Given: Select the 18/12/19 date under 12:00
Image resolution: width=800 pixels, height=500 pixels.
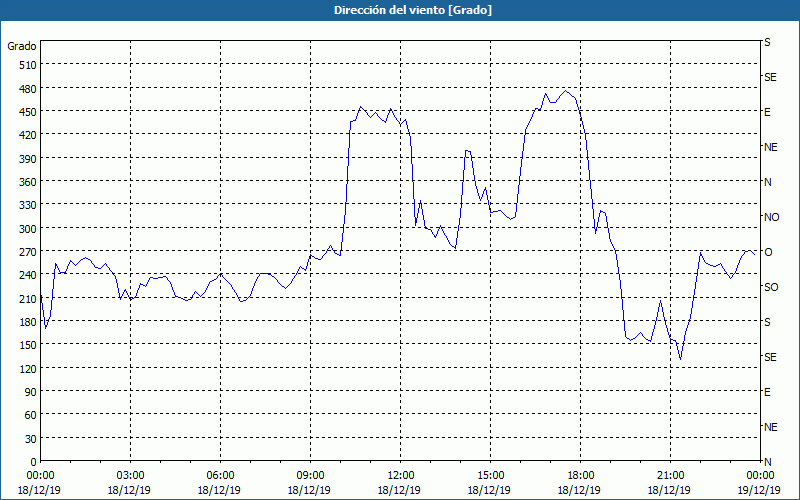Looking at the screenshot, I should [x=399, y=490].
